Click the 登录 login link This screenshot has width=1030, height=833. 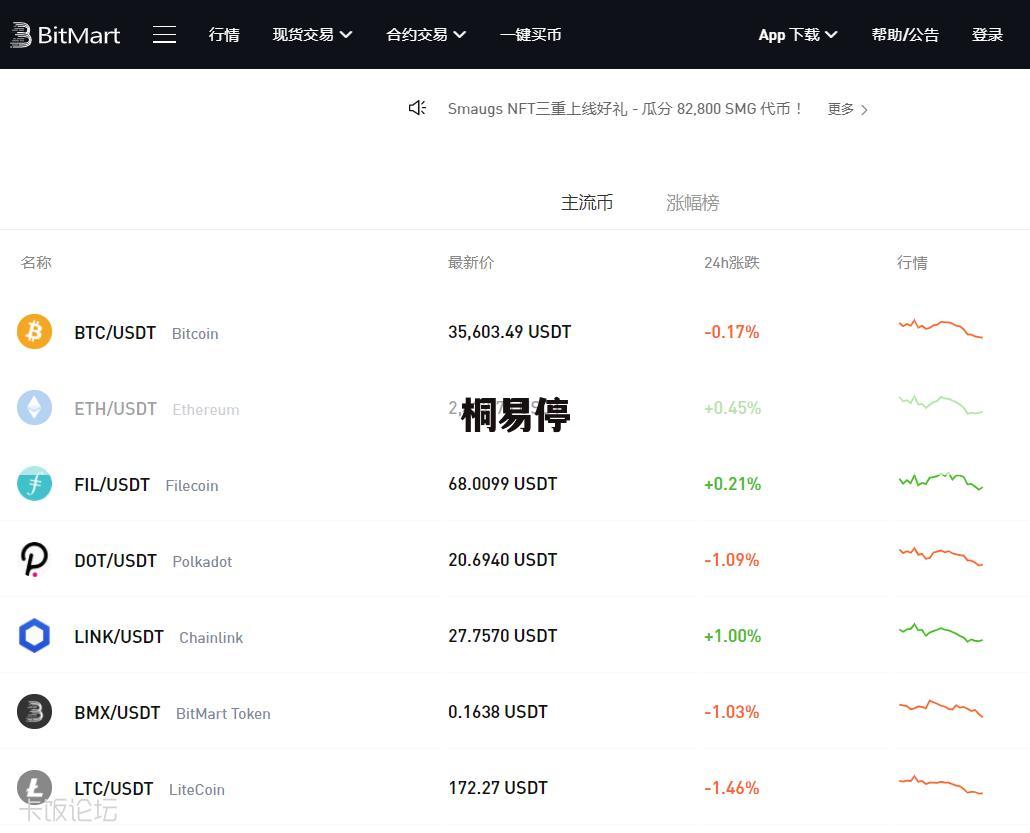987,35
